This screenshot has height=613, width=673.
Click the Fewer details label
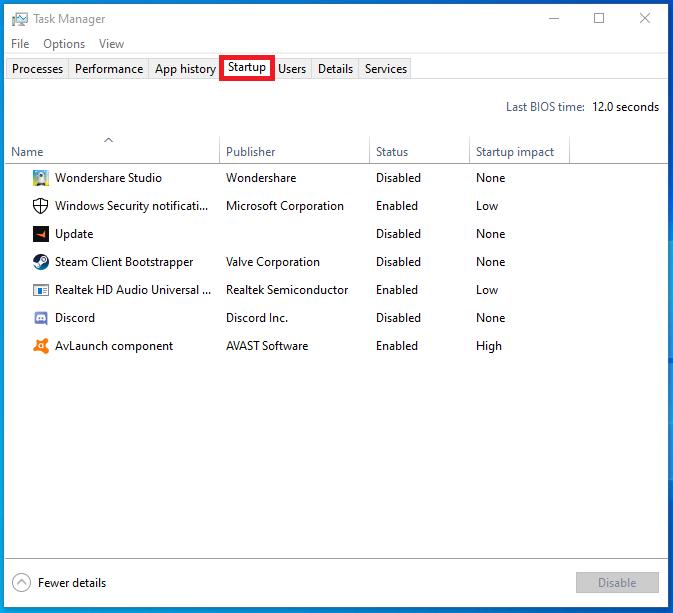tap(72, 583)
